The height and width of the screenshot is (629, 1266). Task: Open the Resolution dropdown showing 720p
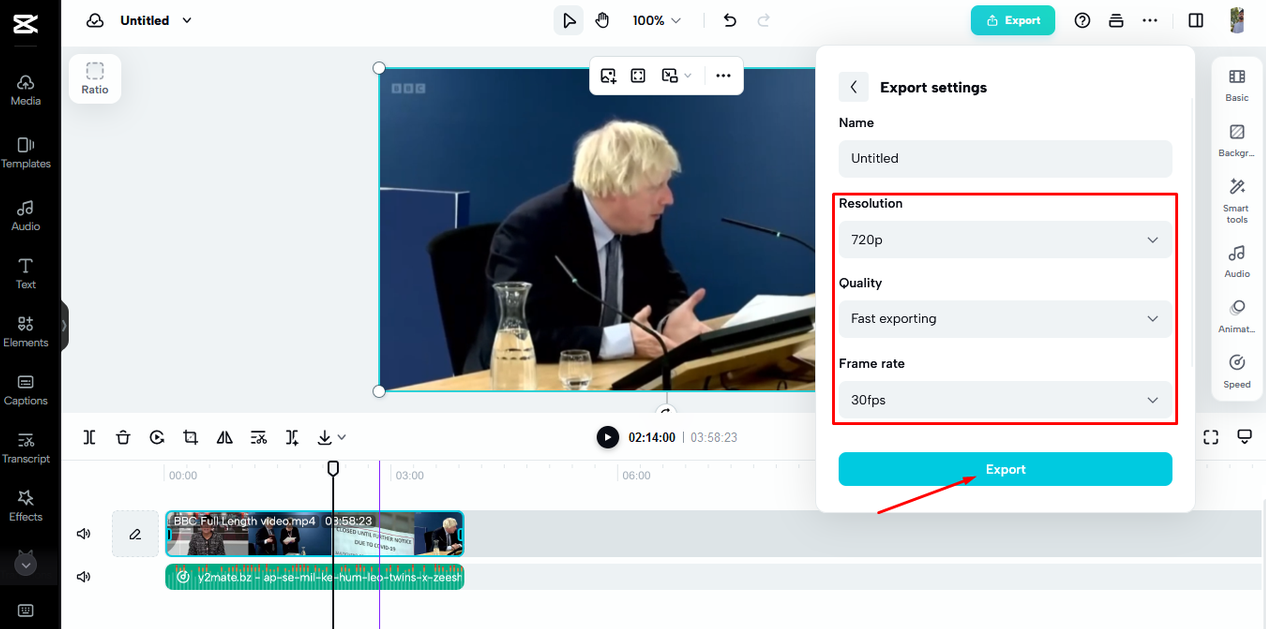(1005, 240)
